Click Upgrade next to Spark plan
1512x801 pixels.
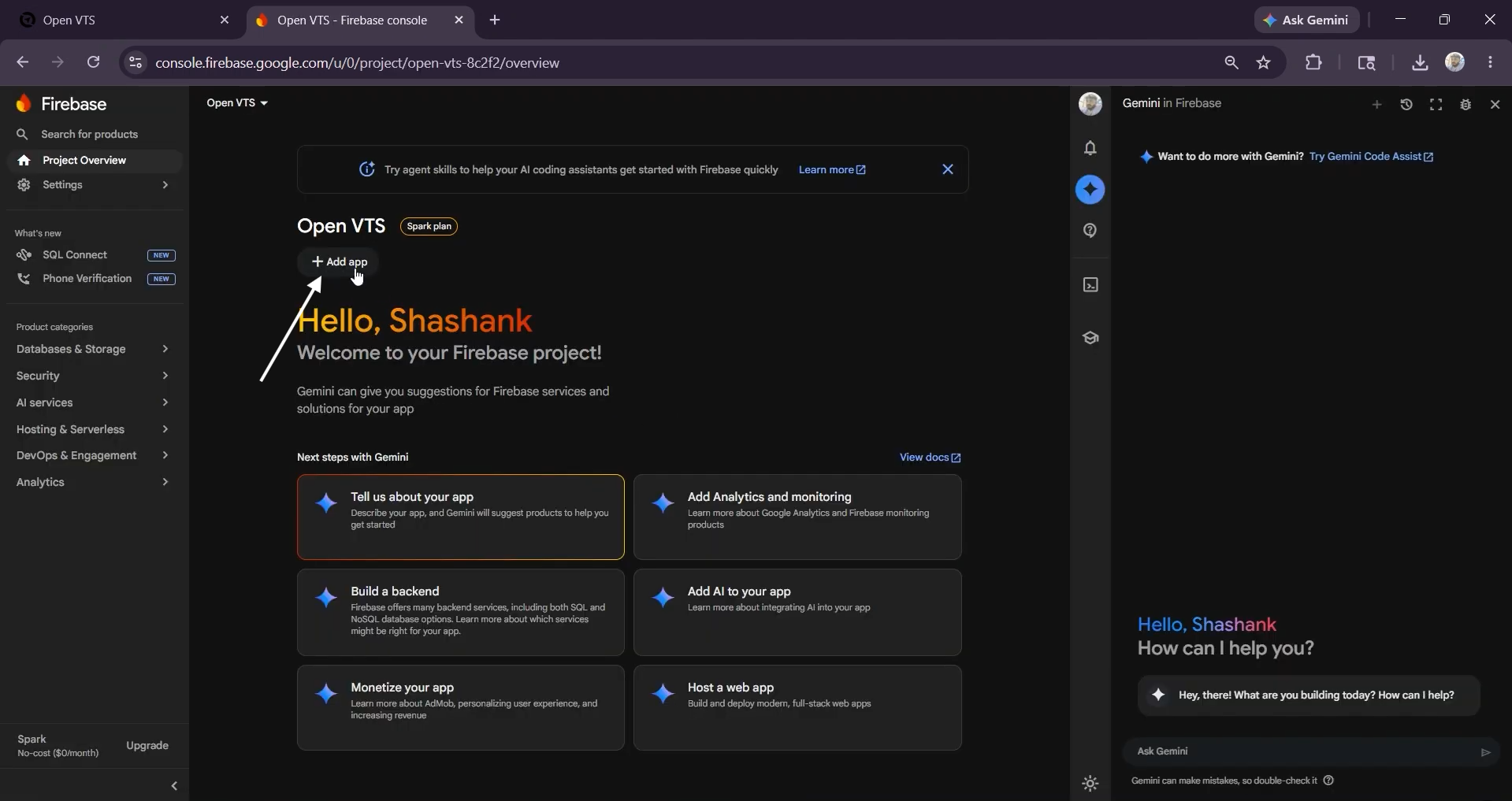point(147,746)
